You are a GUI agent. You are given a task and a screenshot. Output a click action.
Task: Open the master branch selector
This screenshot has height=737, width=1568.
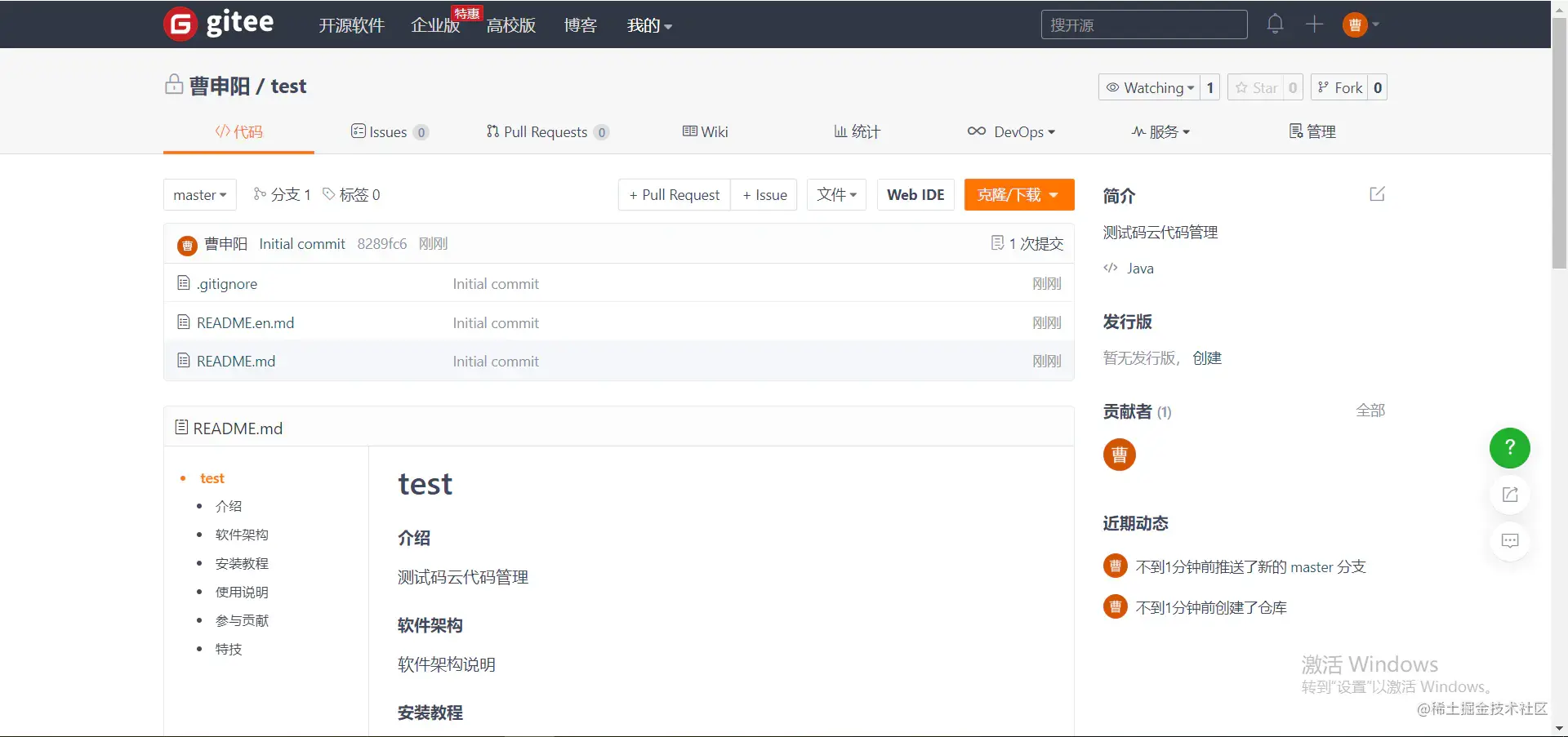pyautogui.click(x=200, y=195)
